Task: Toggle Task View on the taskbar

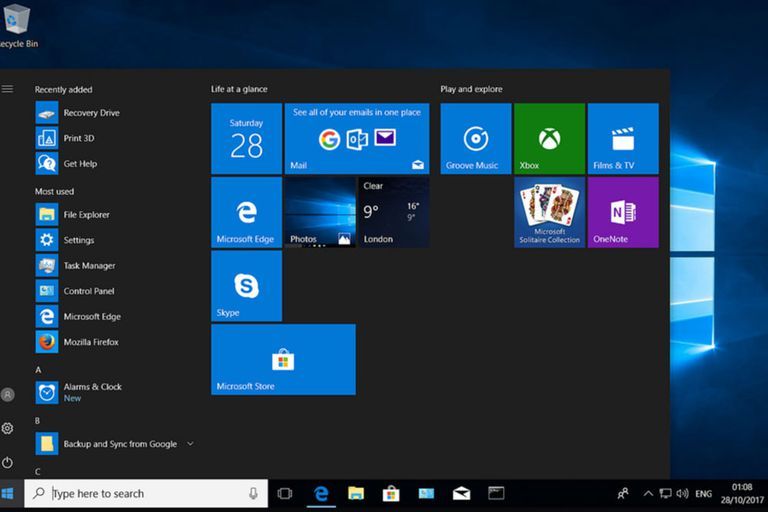Action: pos(285,493)
